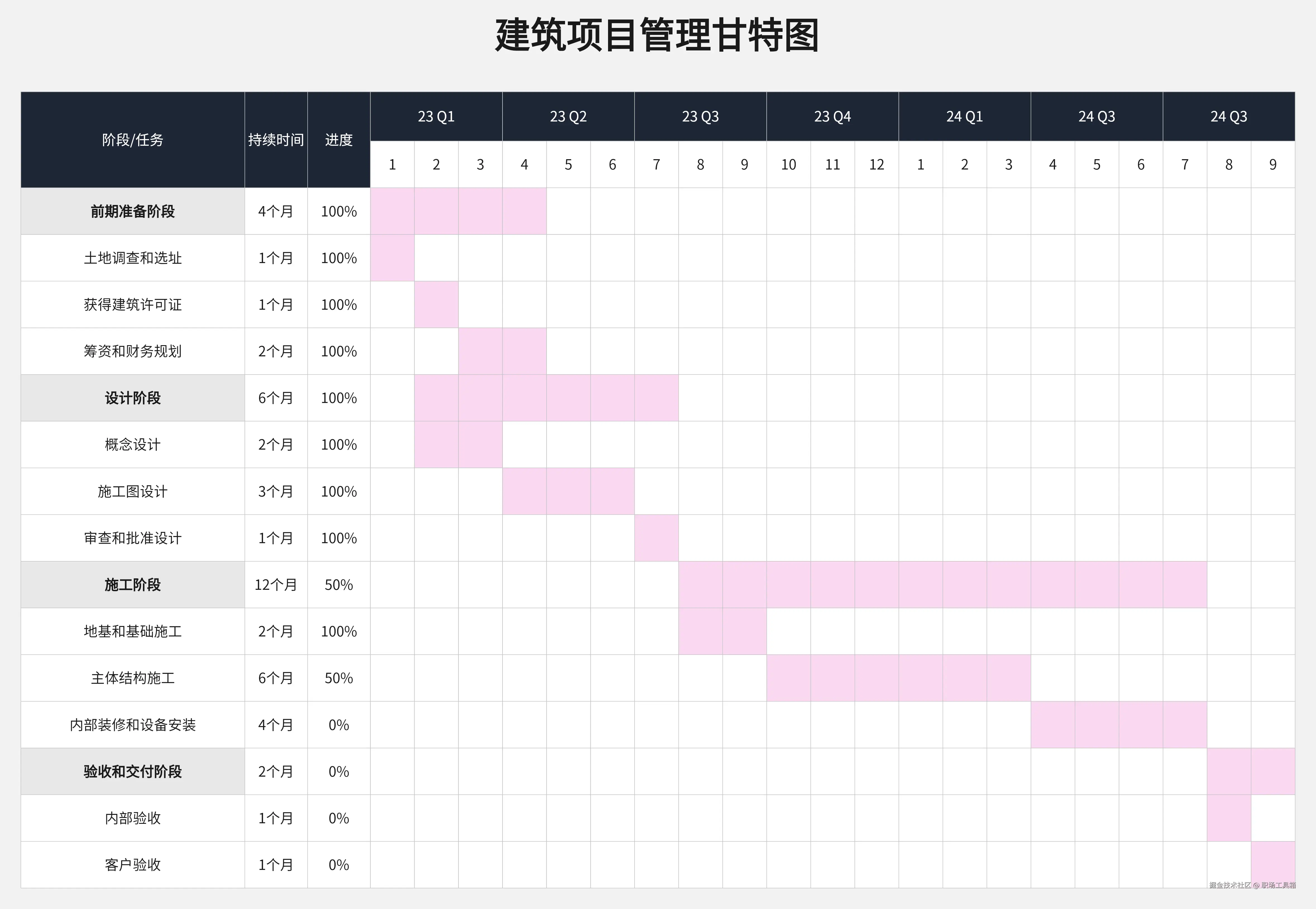Click month 12 in the timeline header

click(x=876, y=164)
